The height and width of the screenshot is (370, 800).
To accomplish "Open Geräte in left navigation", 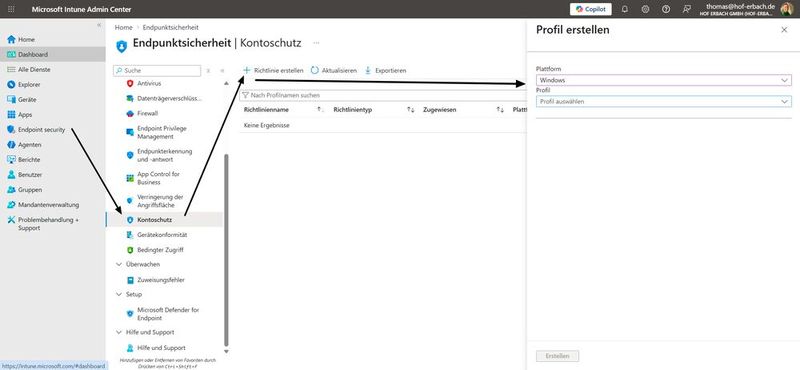I will tap(27, 100).
